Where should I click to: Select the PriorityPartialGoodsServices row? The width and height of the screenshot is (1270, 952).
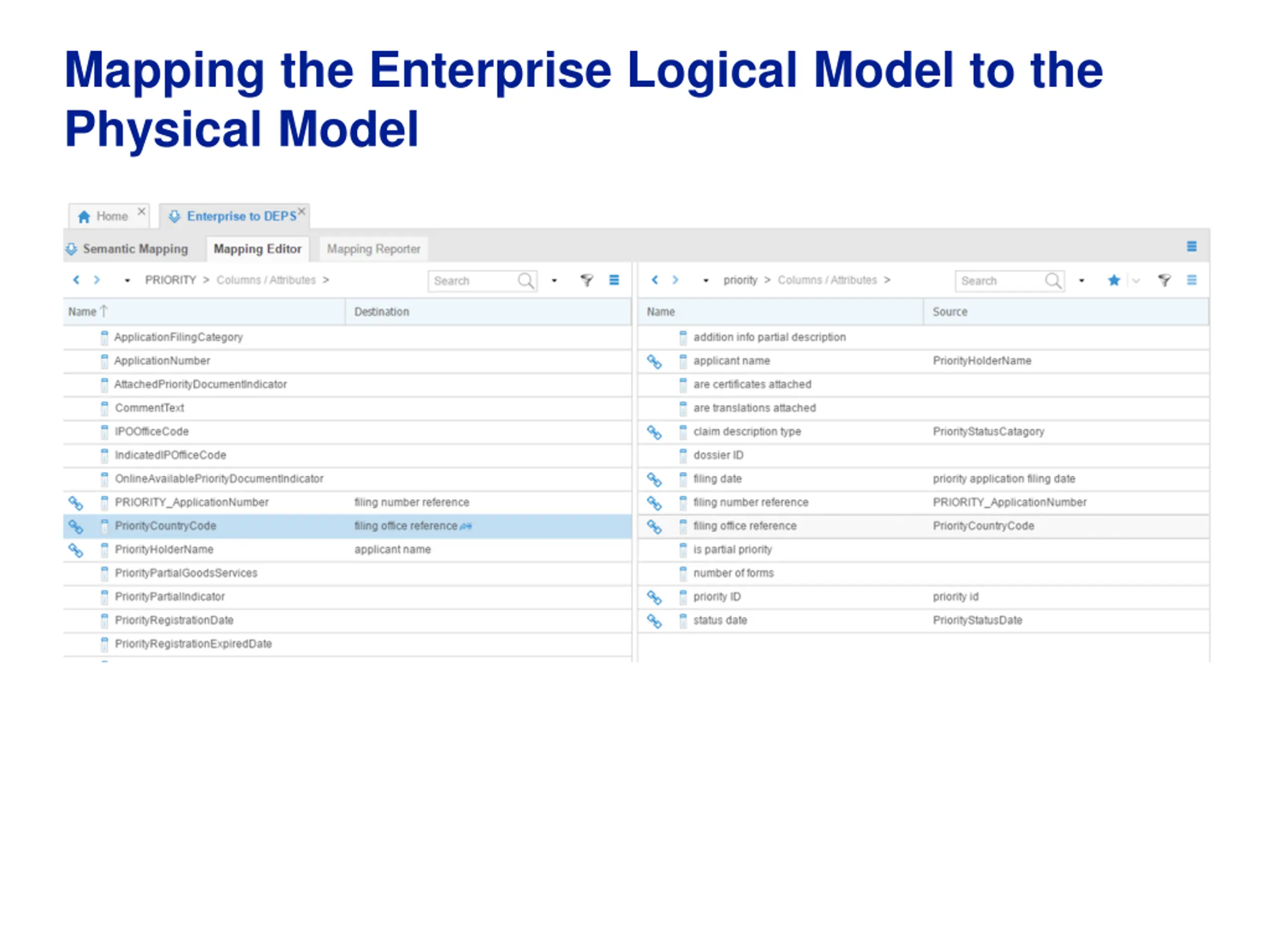pos(347,573)
